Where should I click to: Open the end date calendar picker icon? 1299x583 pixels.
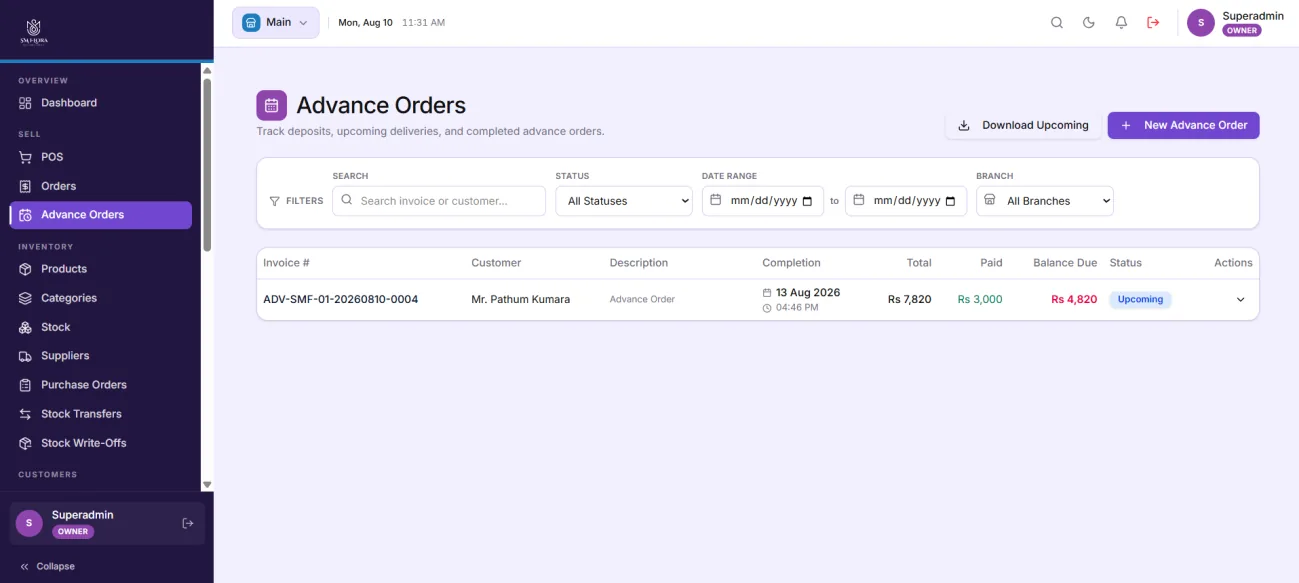(950, 201)
